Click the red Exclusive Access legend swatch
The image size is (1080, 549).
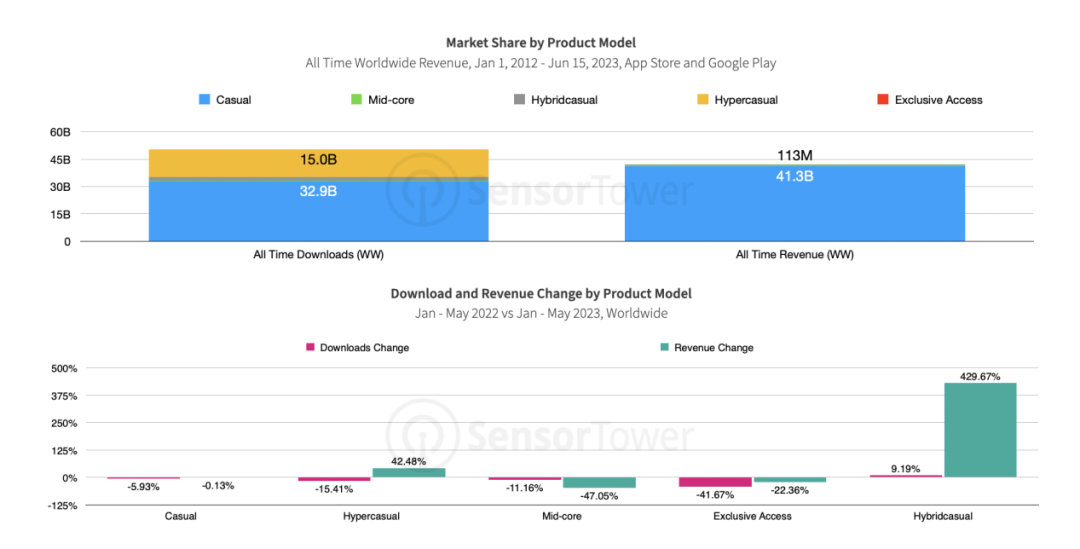tap(883, 99)
